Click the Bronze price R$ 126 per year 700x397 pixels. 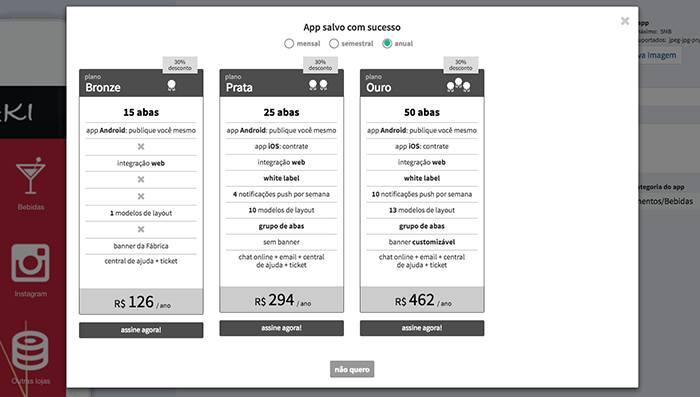(142, 302)
